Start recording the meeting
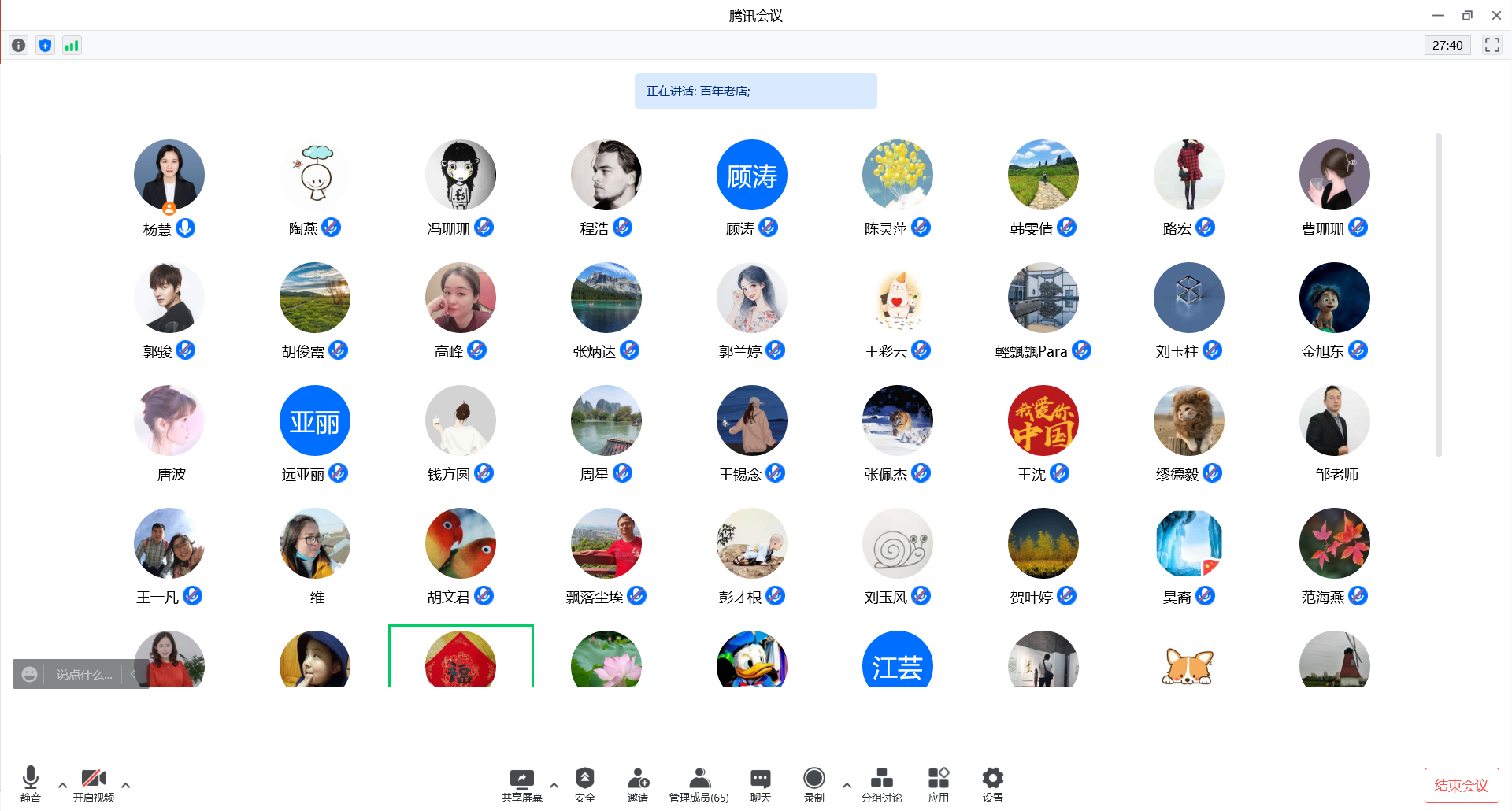This screenshot has width=1512, height=811. 813,784
